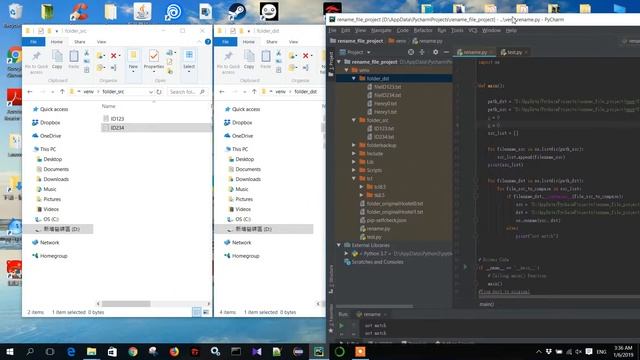
Task: Open the View tab in folder_dst window
Action: (293, 42)
